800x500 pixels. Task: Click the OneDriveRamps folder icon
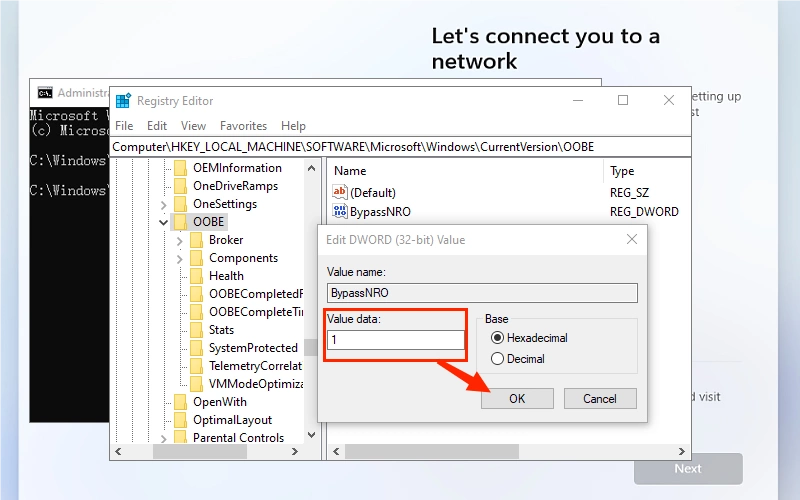(181, 186)
